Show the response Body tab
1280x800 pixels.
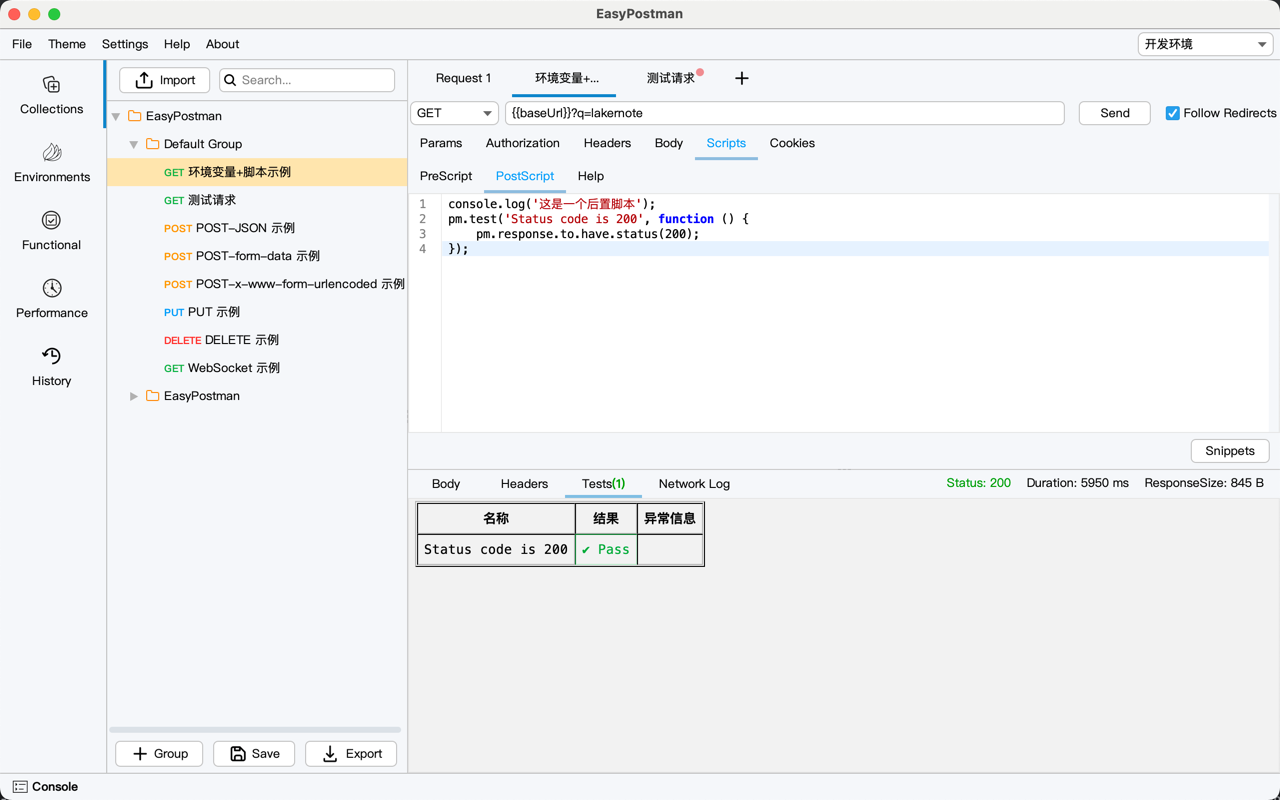coord(446,484)
